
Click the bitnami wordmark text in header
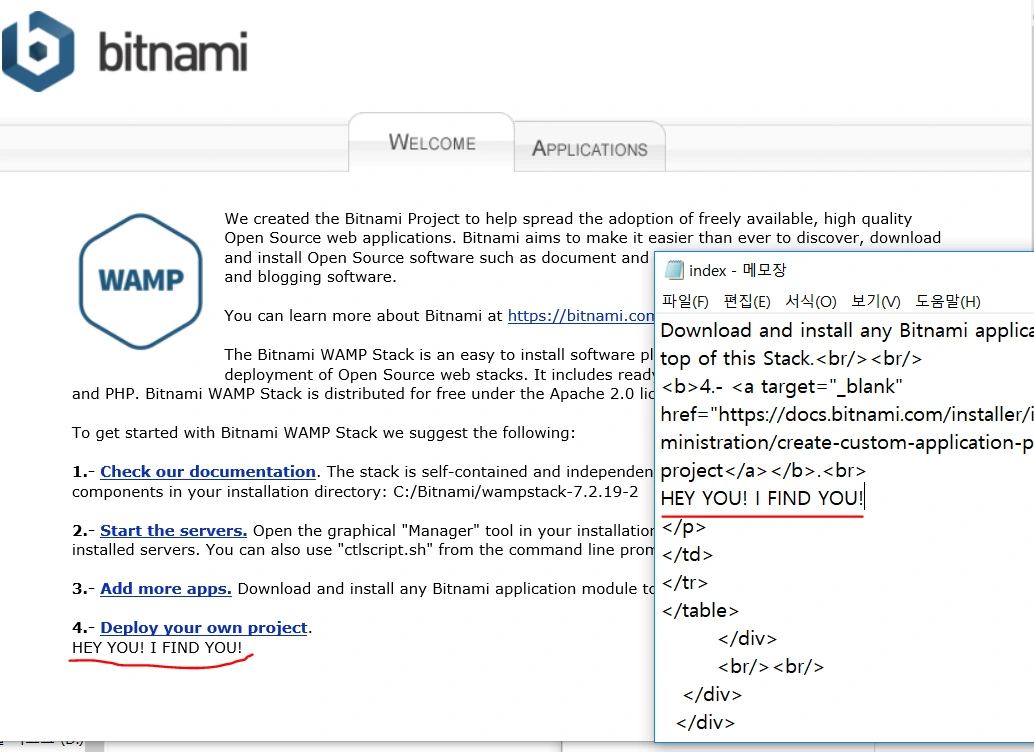[x=173, y=51]
